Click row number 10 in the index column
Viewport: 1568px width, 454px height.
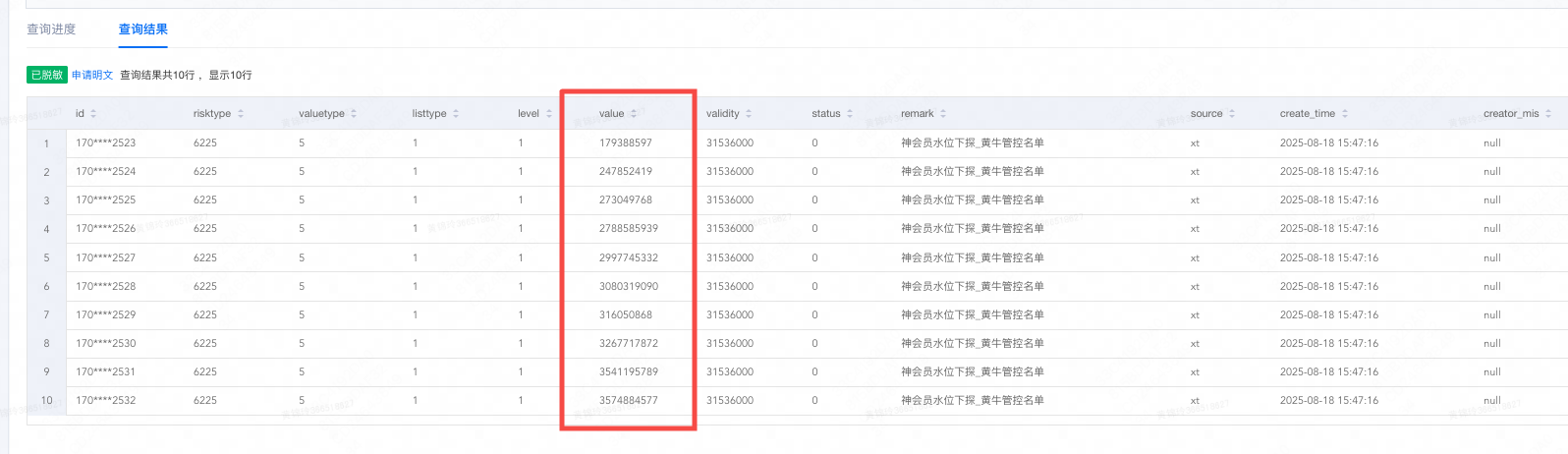[x=46, y=400]
